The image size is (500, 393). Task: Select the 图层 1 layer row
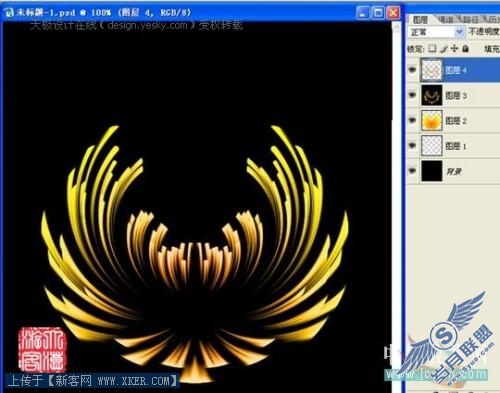tap(453, 146)
